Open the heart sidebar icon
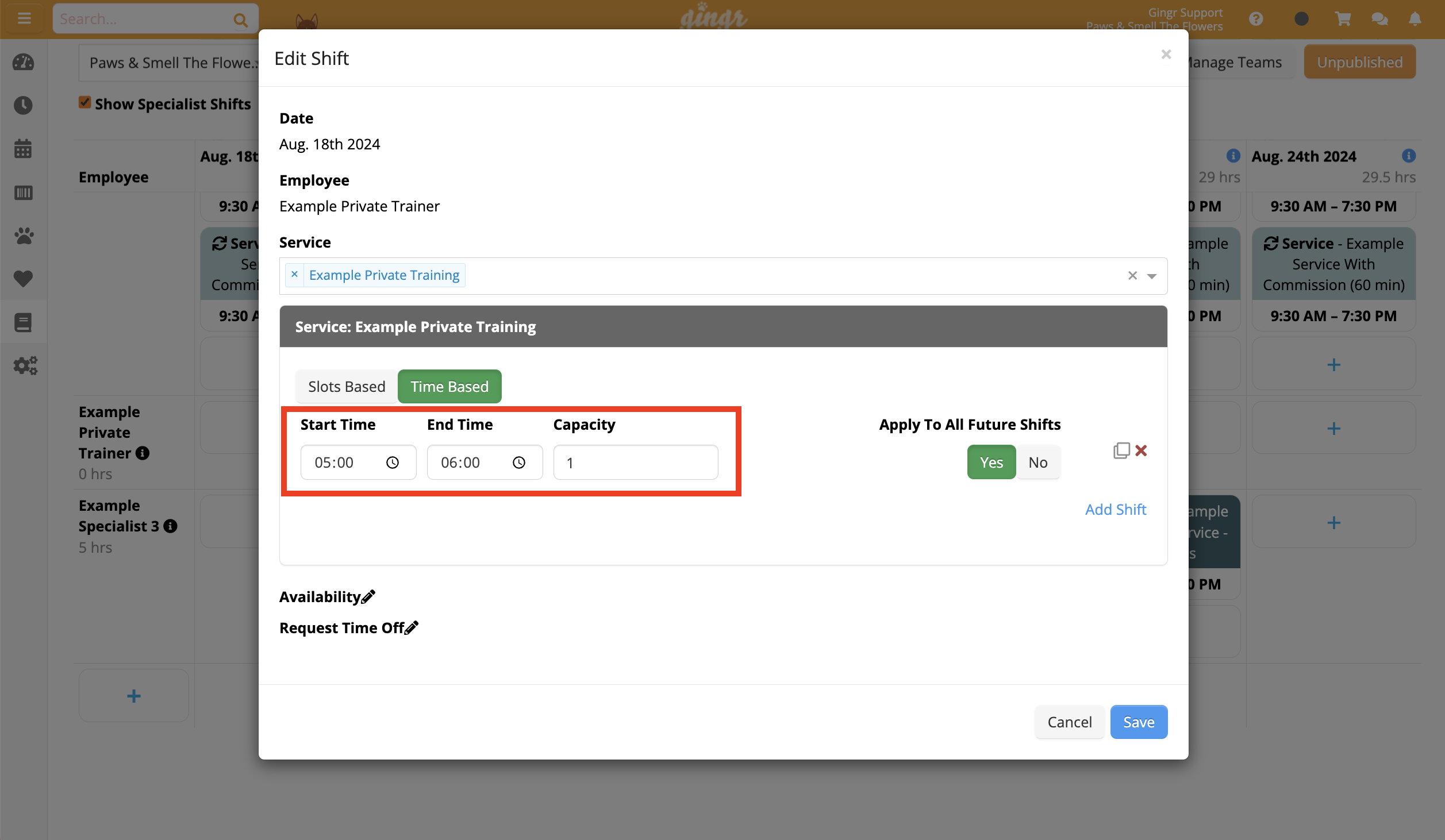Viewport: 1445px width, 840px height. coord(23,279)
